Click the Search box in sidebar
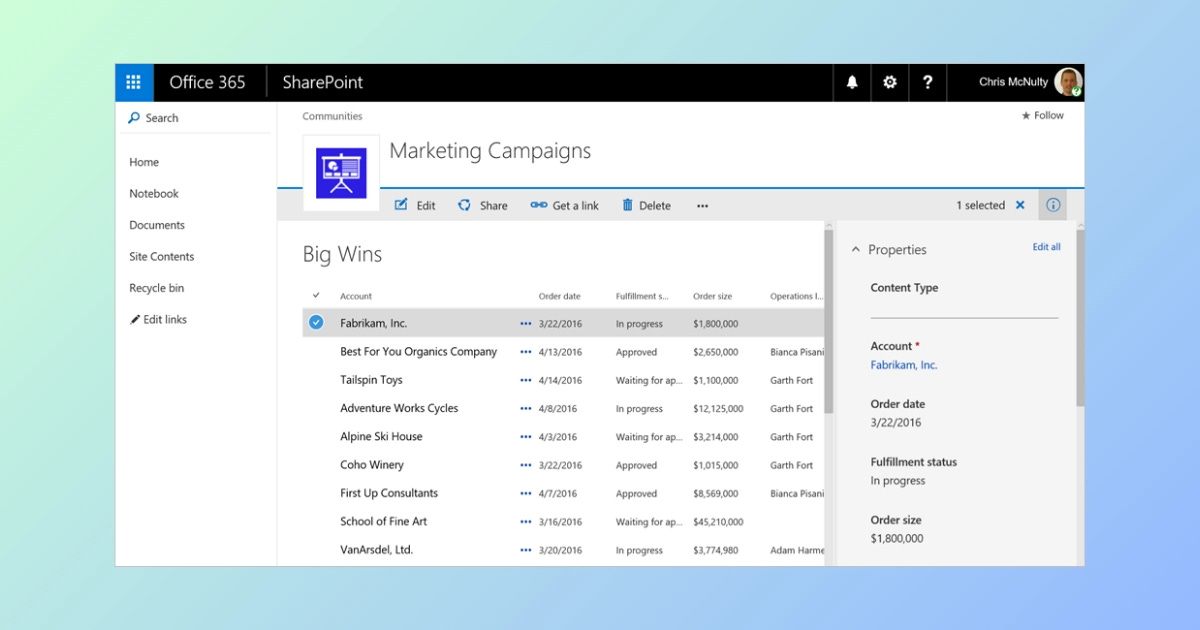 [x=197, y=118]
